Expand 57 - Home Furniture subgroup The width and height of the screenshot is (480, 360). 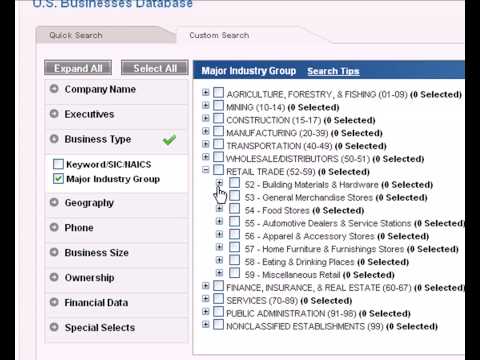click(x=219, y=247)
